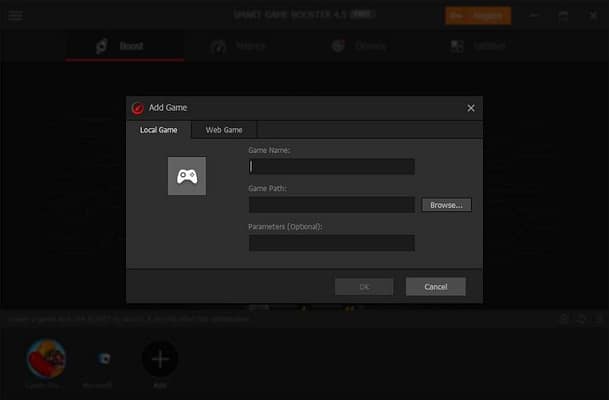Maximize the Smart Game Booster window
The width and height of the screenshot is (609, 400).
pyautogui.click(x=563, y=16)
